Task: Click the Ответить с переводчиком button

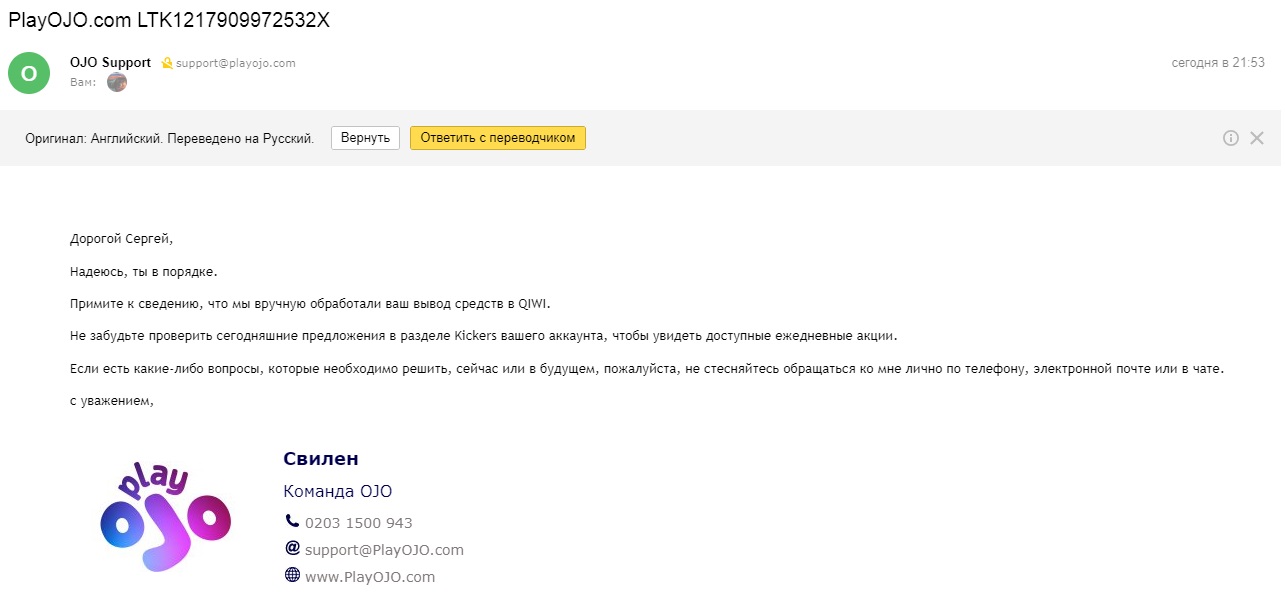Action: click(x=498, y=138)
